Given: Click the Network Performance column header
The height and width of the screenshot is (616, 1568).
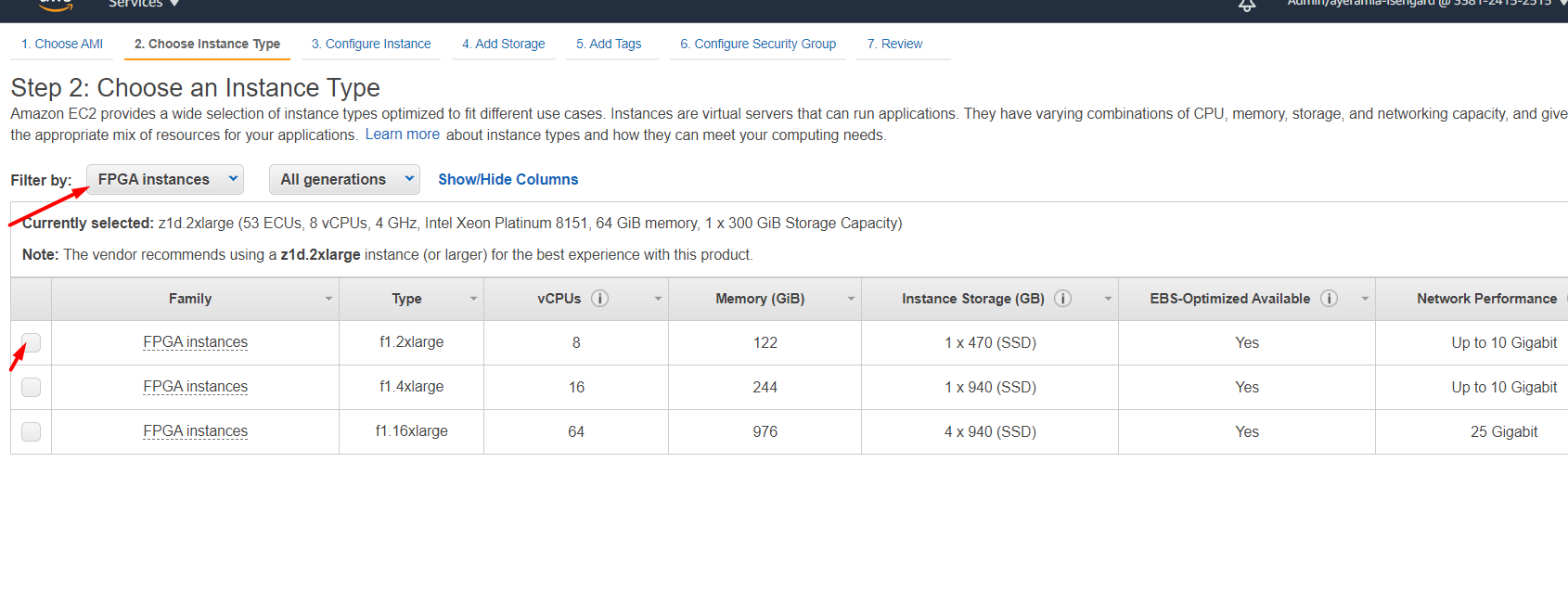Looking at the screenshot, I should tap(1486, 299).
